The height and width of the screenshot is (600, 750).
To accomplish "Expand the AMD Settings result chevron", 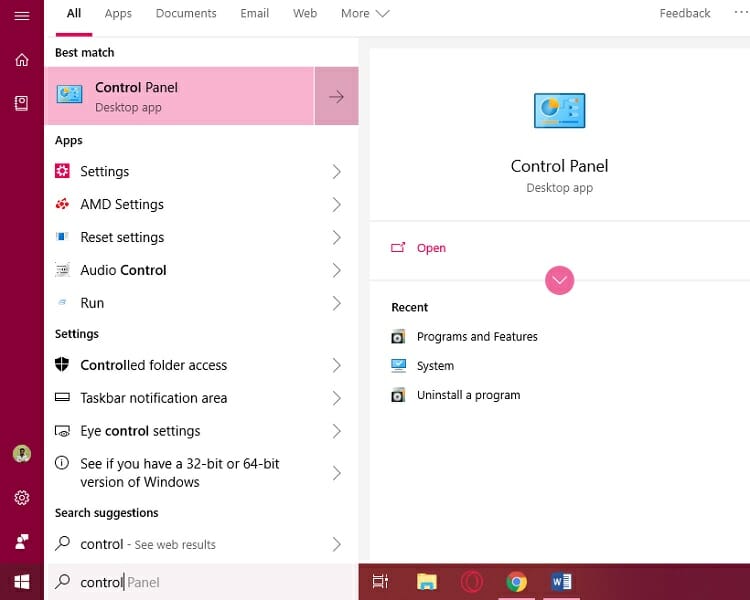I will tap(337, 205).
